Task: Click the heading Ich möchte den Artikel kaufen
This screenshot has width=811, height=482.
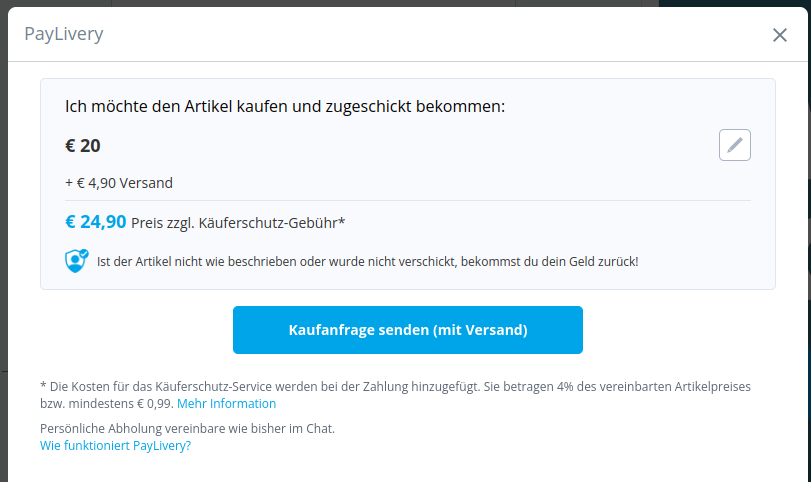Action: pyautogui.click(x=285, y=105)
